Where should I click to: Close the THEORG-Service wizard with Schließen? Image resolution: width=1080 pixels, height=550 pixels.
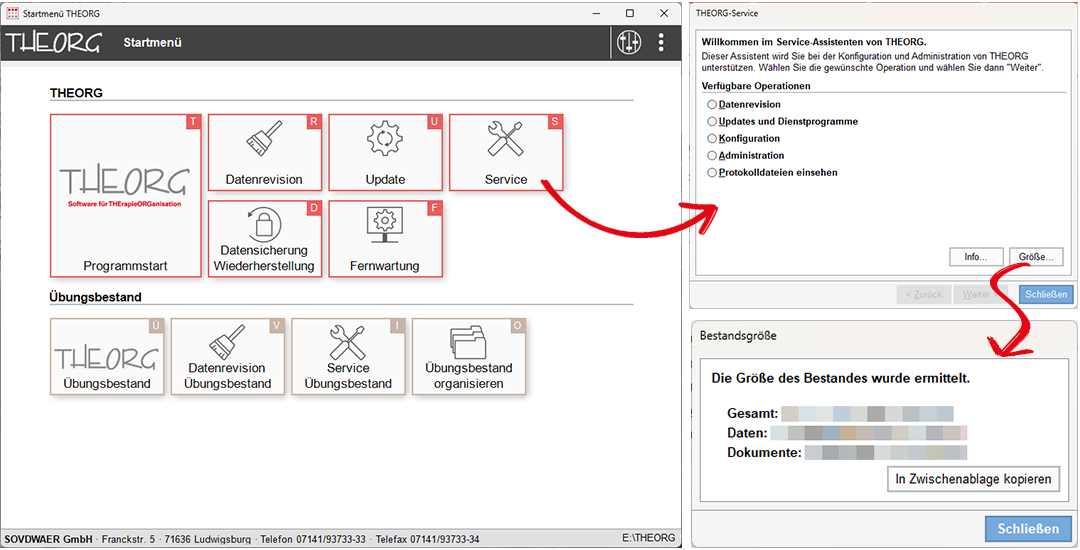click(1046, 294)
